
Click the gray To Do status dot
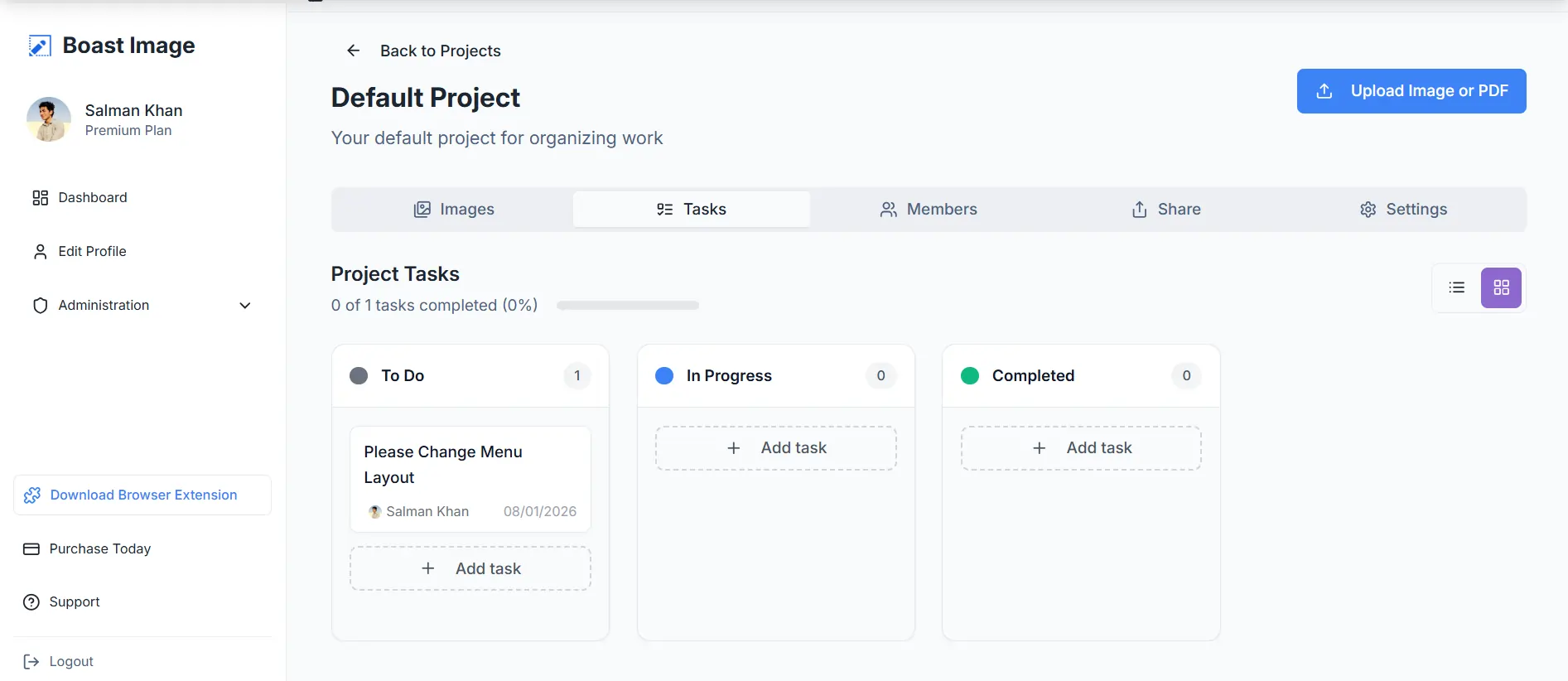pyautogui.click(x=359, y=376)
